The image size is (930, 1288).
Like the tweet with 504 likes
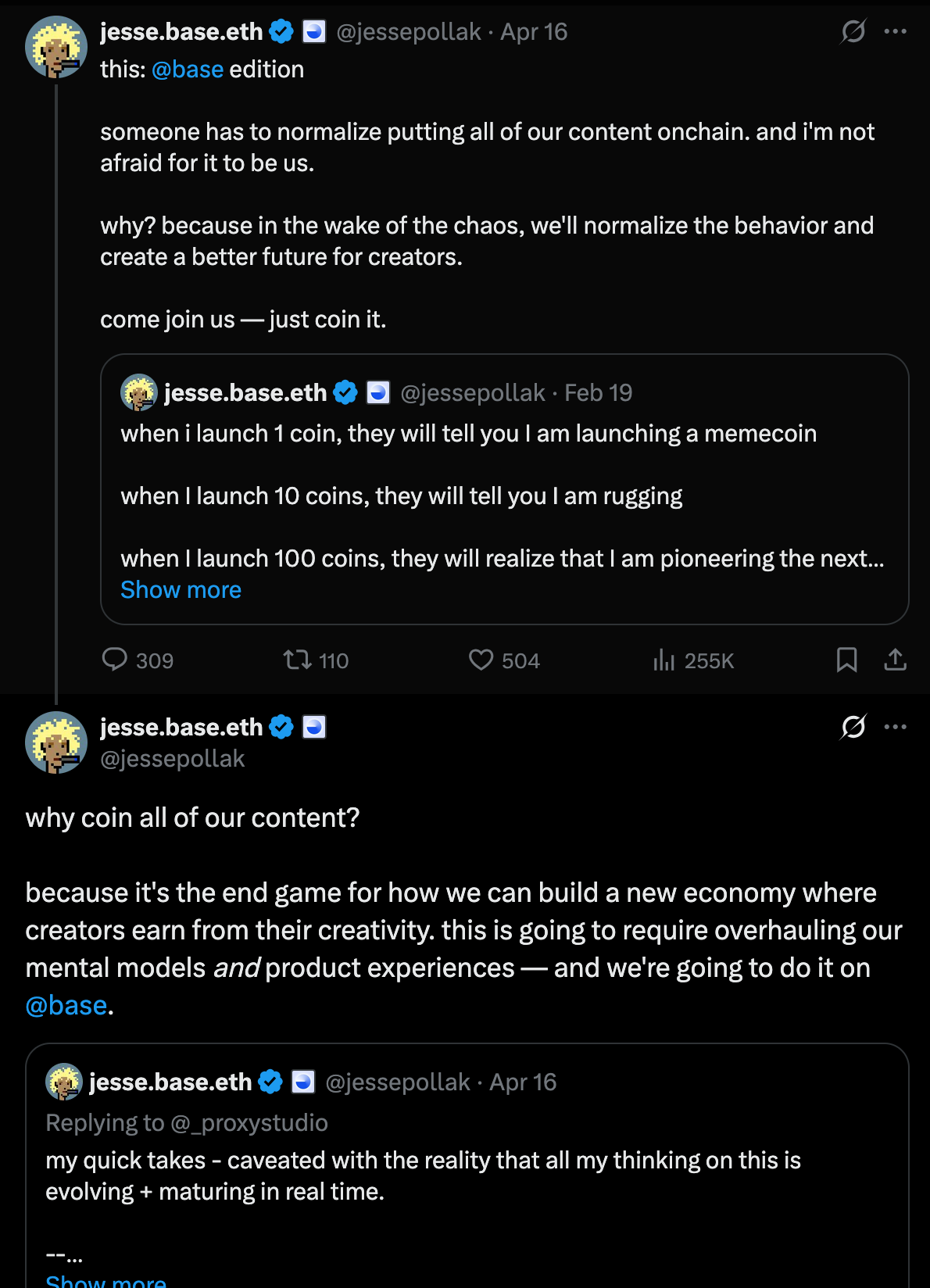[481, 660]
